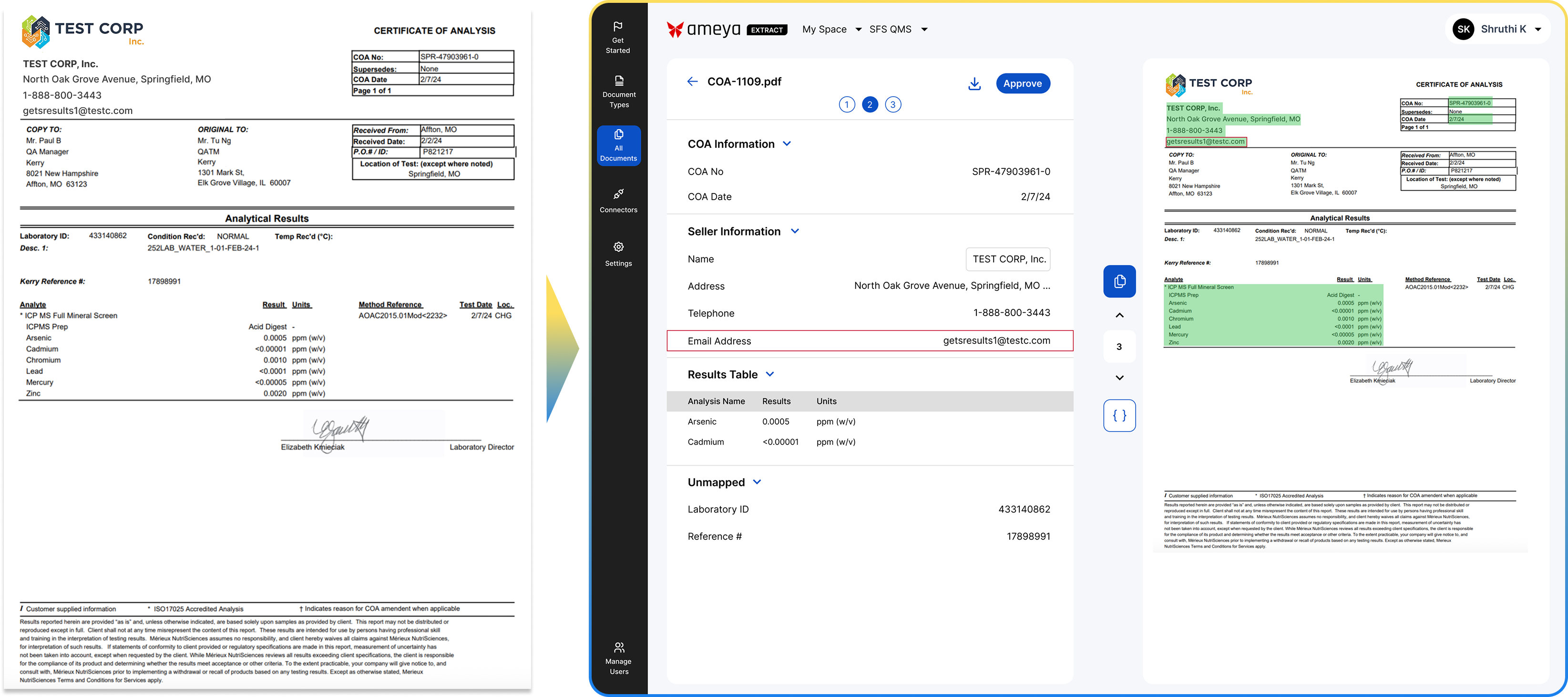Viewport: 1568px width, 697px height.
Task: Select All Documents in the sidebar
Action: coord(618,145)
